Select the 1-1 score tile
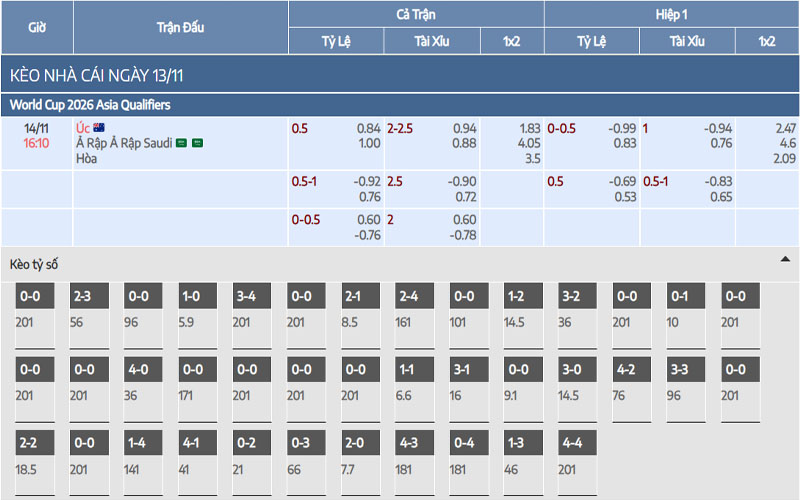Screen dimensions: 800x500 (x=408, y=369)
